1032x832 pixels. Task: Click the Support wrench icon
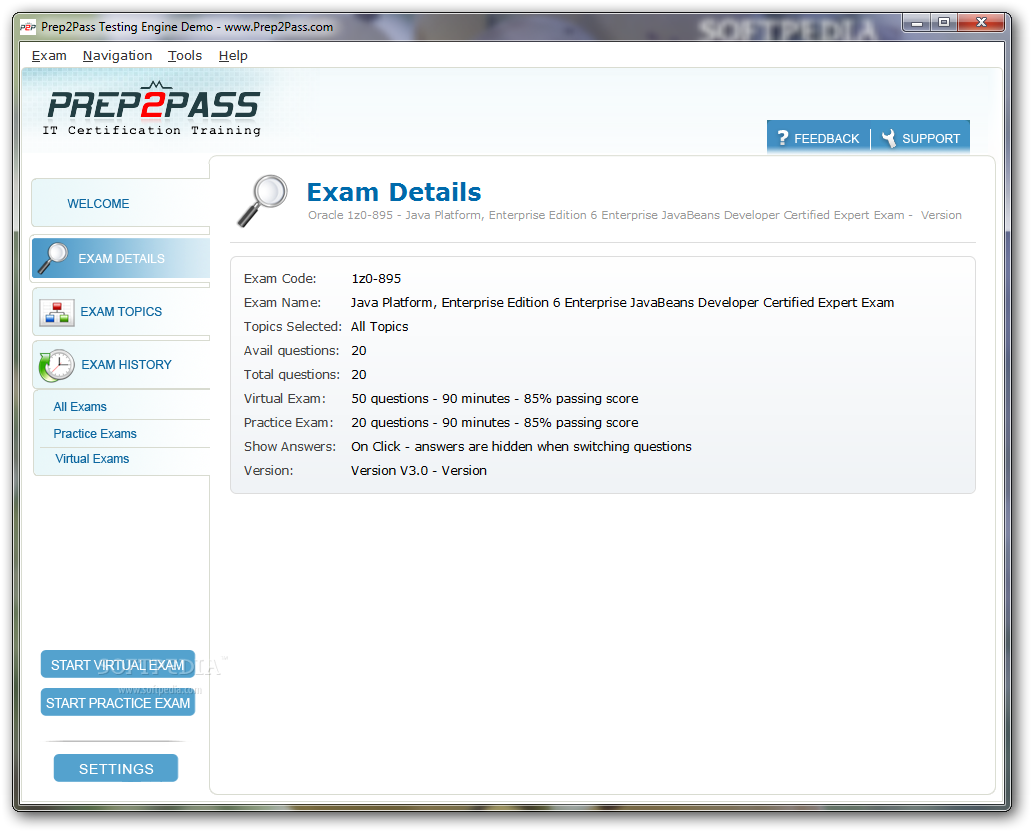(889, 138)
